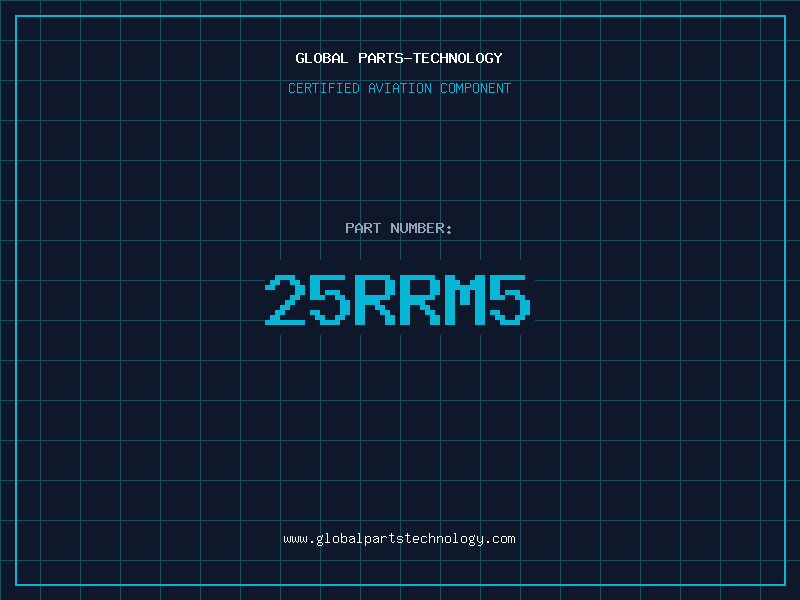This screenshot has width=800, height=600.
Task: Open the www.globalpartstechnology.com link
Action: tap(399, 539)
